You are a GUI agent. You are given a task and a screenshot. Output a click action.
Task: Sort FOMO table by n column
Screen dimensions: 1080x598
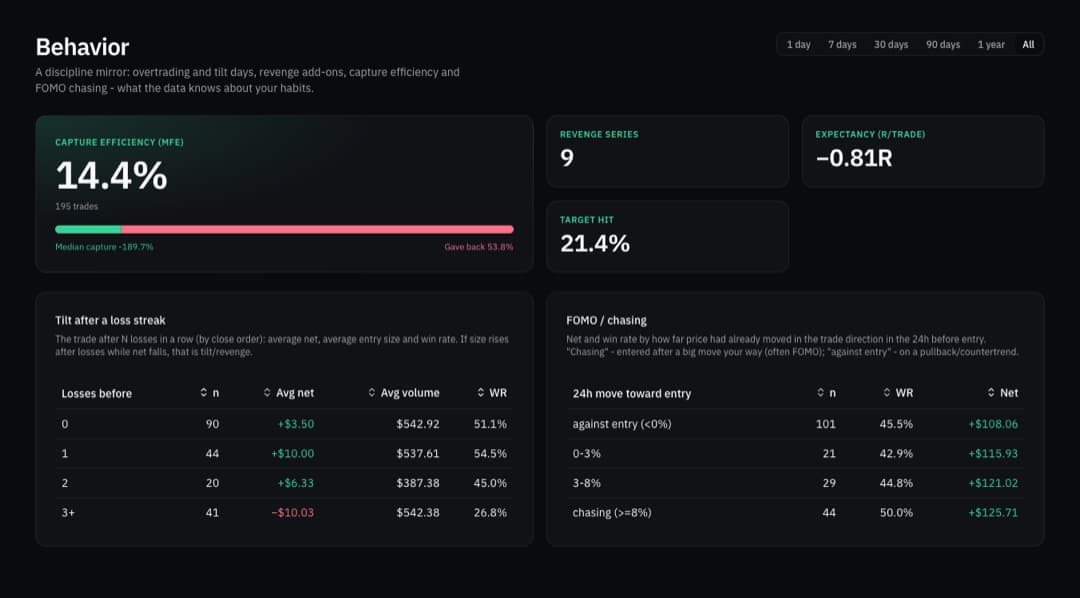[x=826, y=393]
